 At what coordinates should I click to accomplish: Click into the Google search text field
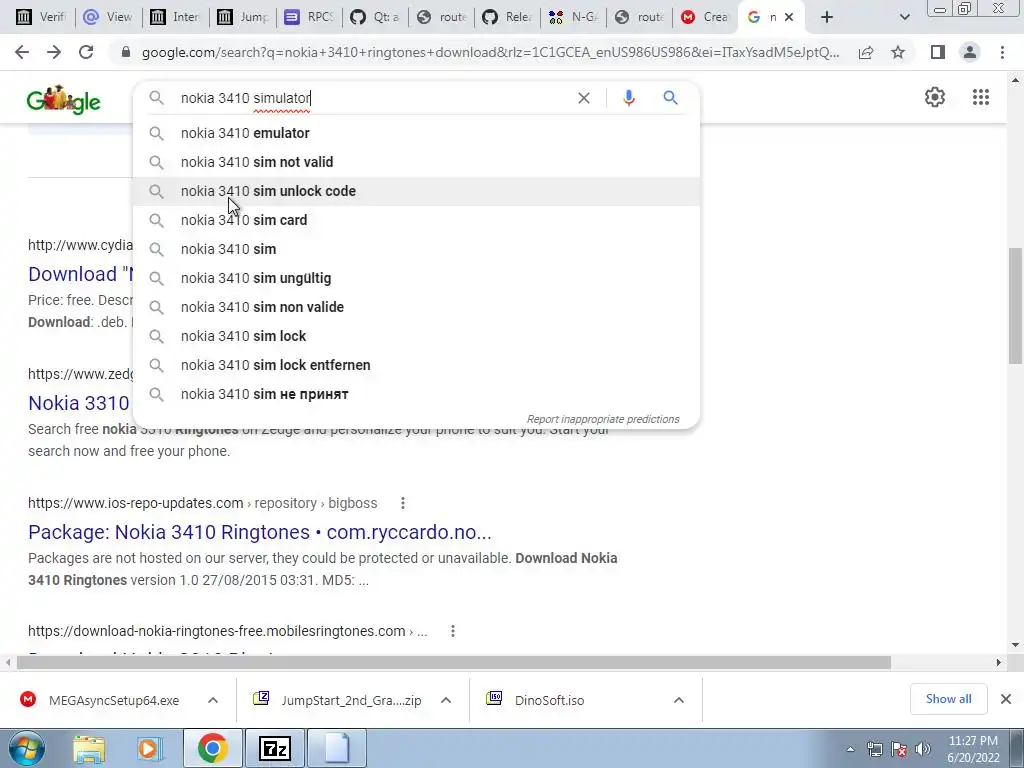coord(372,98)
